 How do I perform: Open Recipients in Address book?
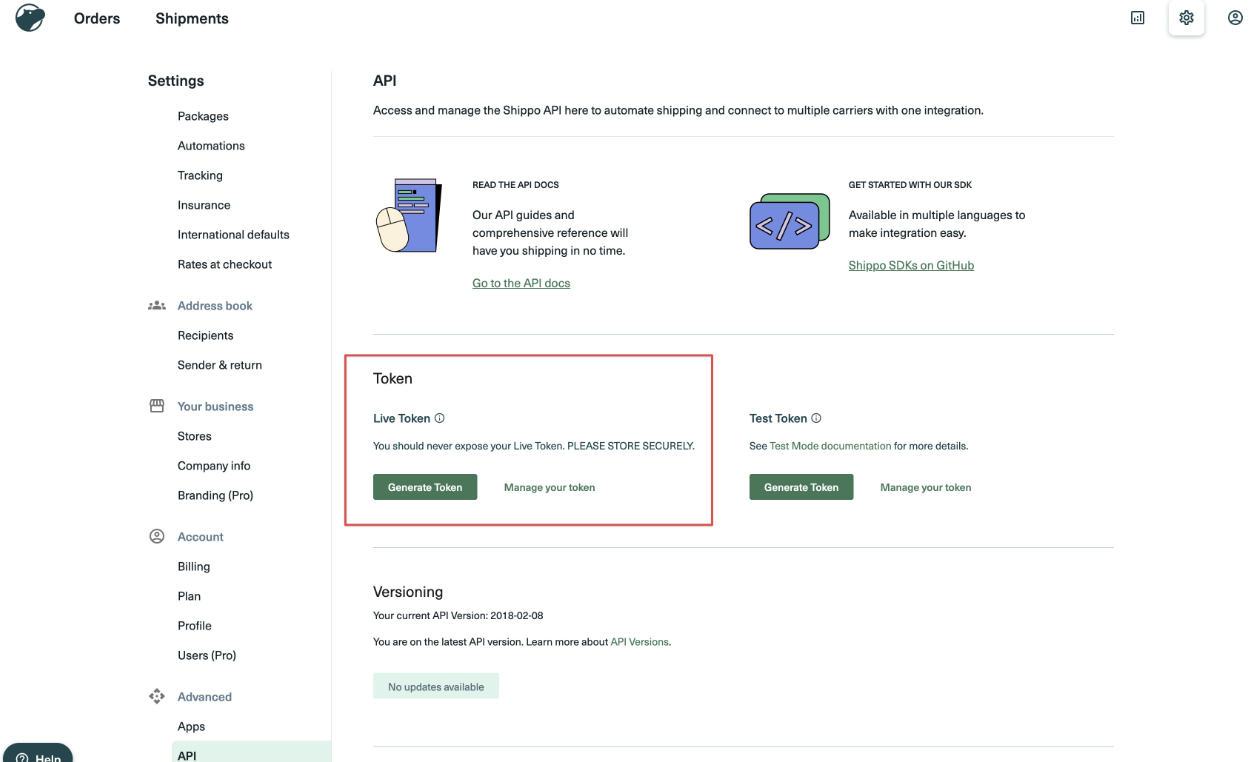coord(205,336)
